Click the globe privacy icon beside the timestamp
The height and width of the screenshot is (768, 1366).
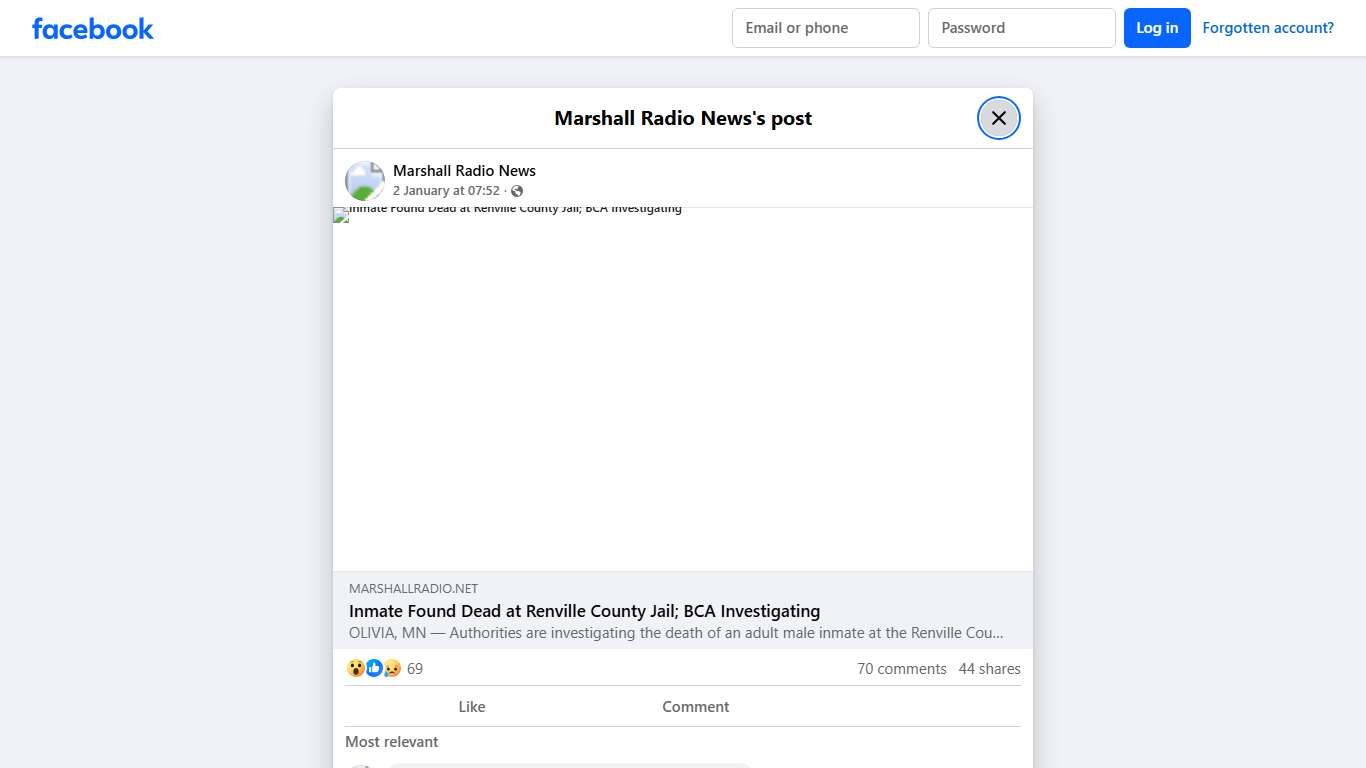pyautogui.click(x=517, y=190)
